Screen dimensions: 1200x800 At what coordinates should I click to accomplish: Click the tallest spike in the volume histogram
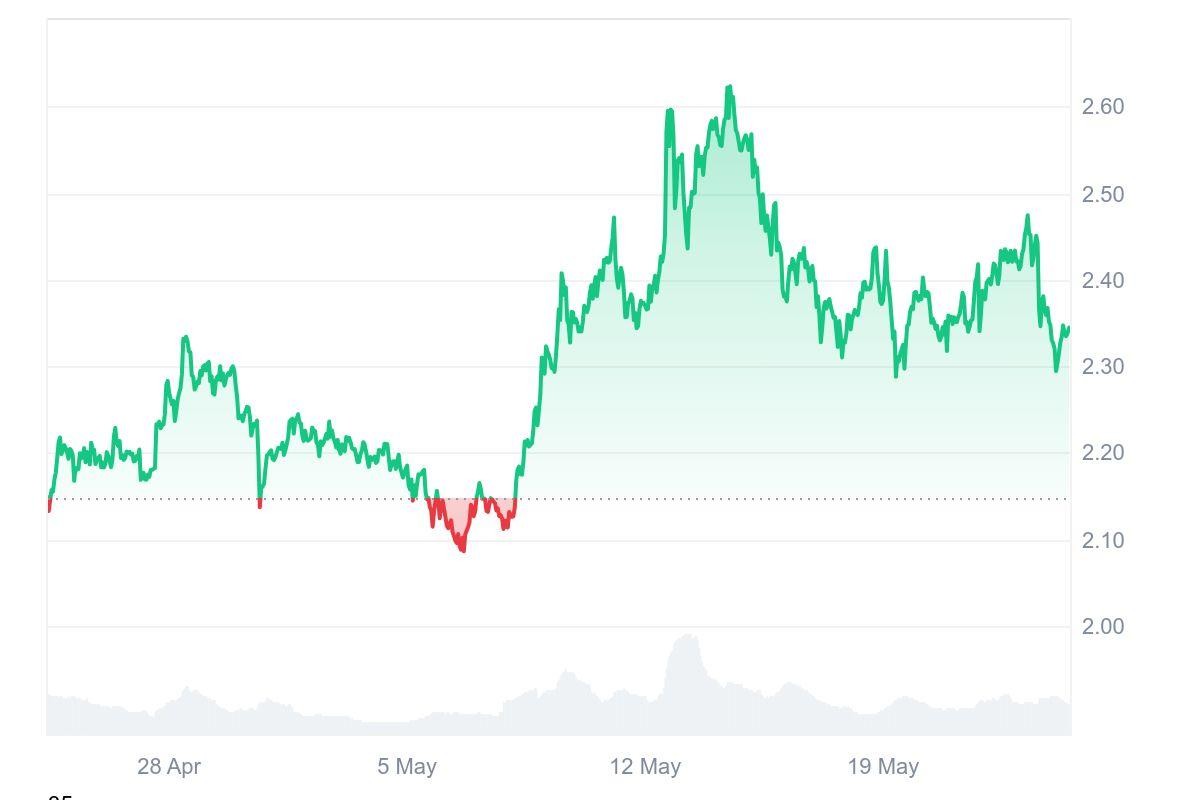688,637
